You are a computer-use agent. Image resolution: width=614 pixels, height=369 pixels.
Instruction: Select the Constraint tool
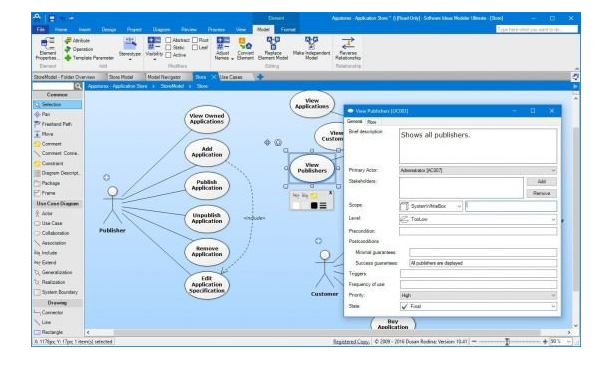point(58,163)
